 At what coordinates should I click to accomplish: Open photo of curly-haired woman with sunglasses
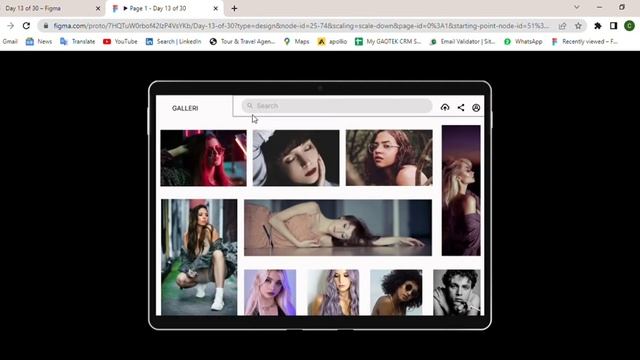(x=396, y=292)
